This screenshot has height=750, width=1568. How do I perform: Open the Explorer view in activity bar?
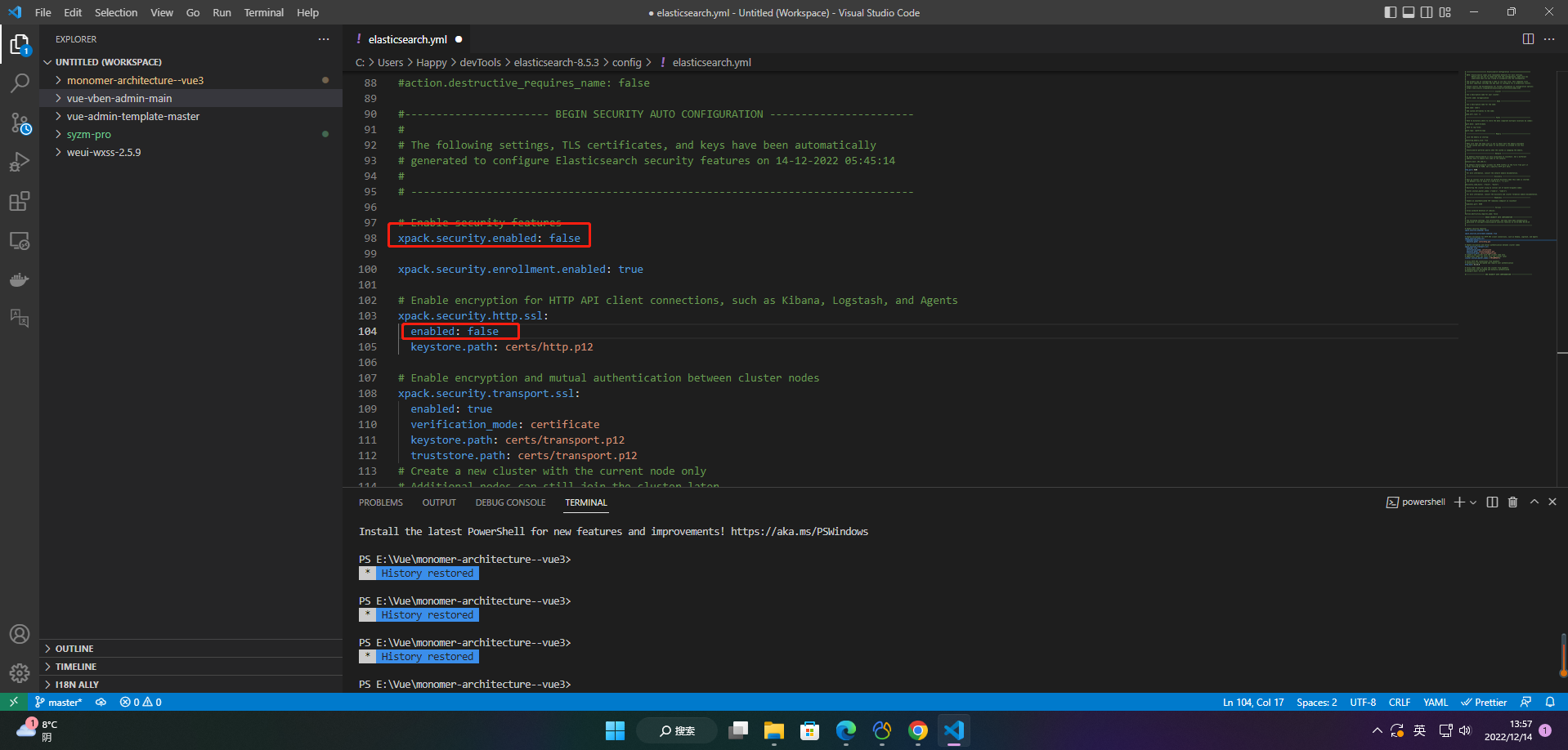click(x=20, y=44)
